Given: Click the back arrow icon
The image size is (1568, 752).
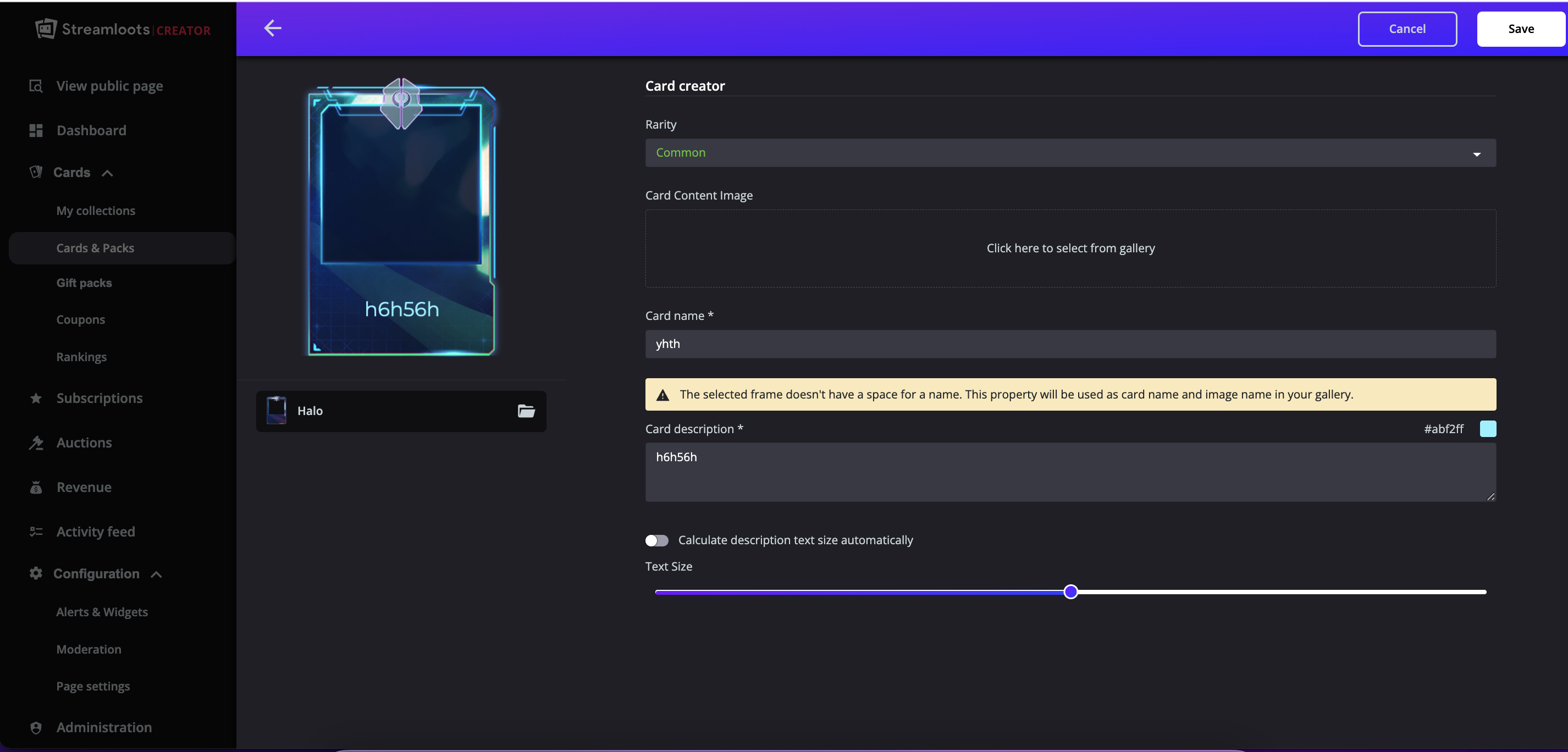Looking at the screenshot, I should pos(273,28).
